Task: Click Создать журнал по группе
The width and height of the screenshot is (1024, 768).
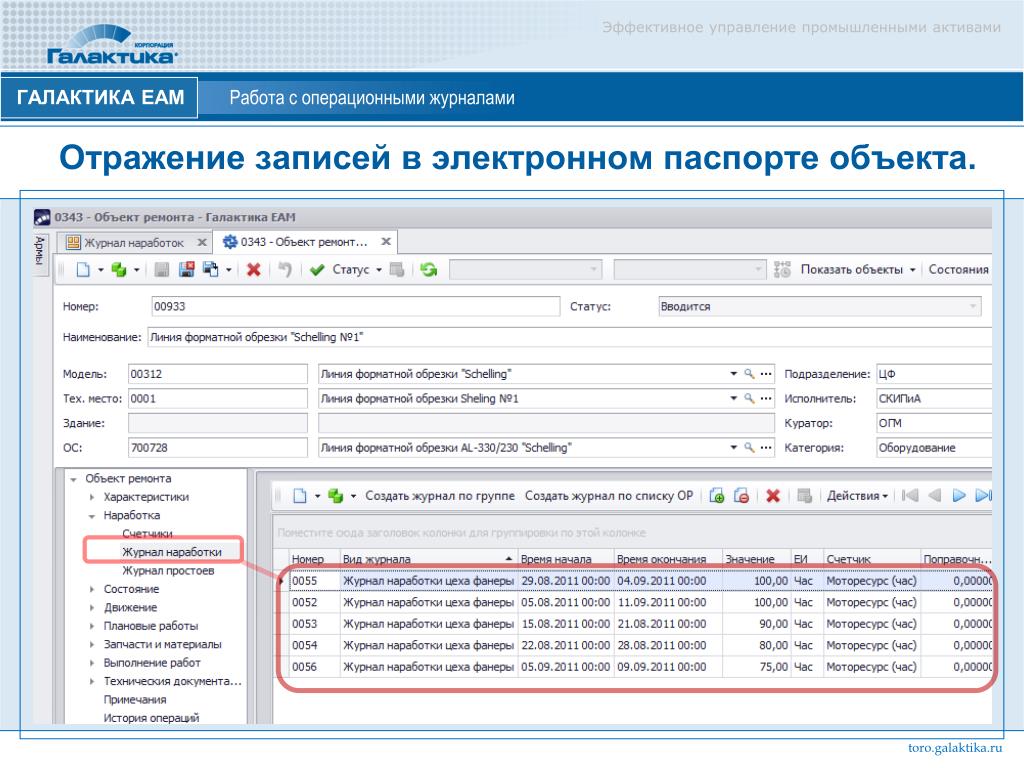Action: pyautogui.click(x=440, y=496)
